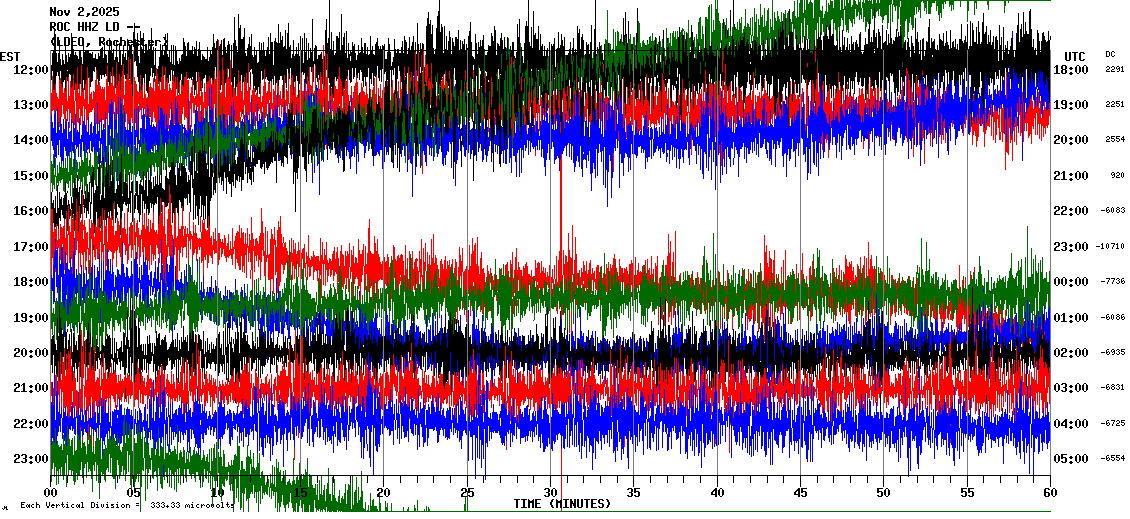Click the DC offset value 2554
Viewport: 1130px width, 519px height.
[1114, 140]
